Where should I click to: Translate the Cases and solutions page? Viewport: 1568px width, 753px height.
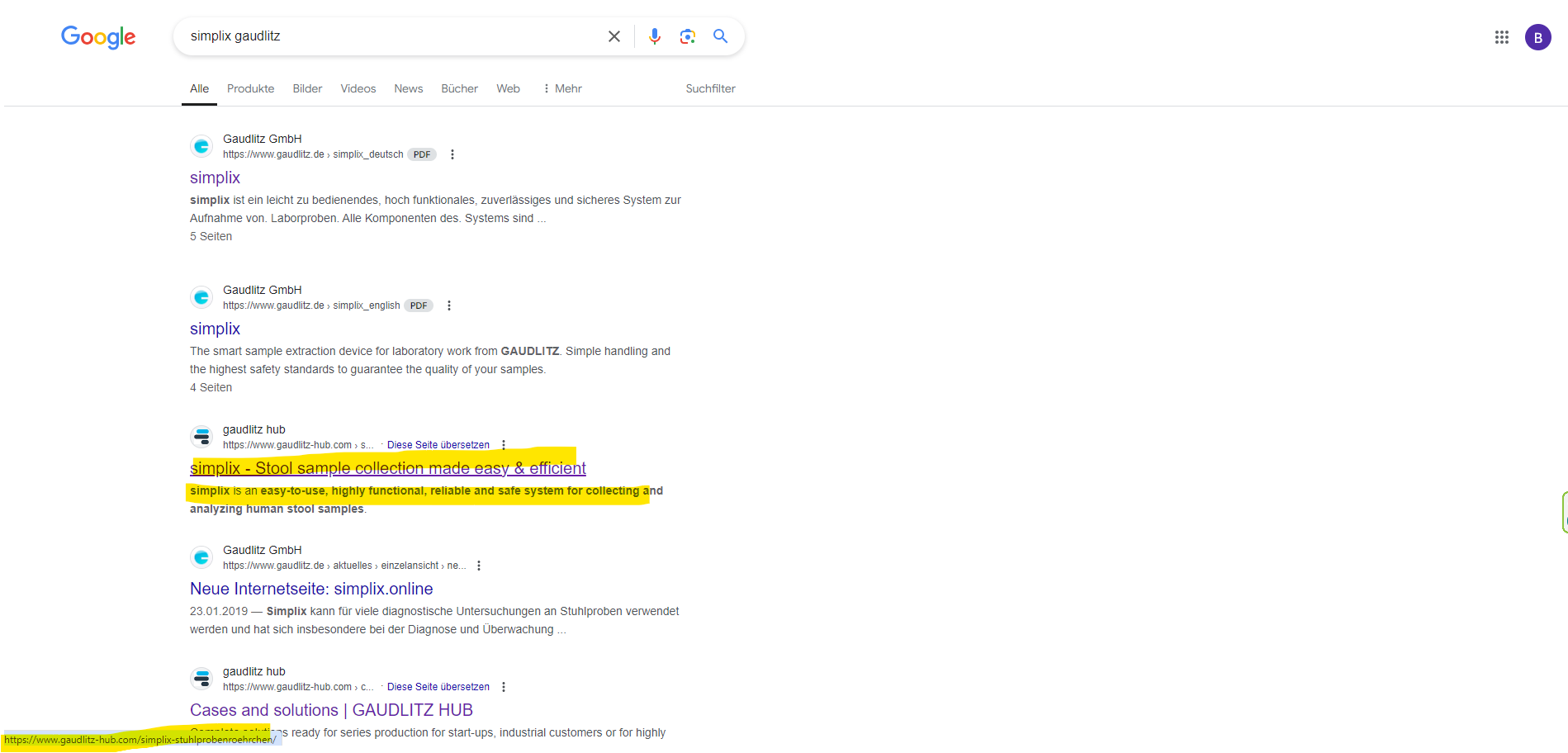point(438,687)
